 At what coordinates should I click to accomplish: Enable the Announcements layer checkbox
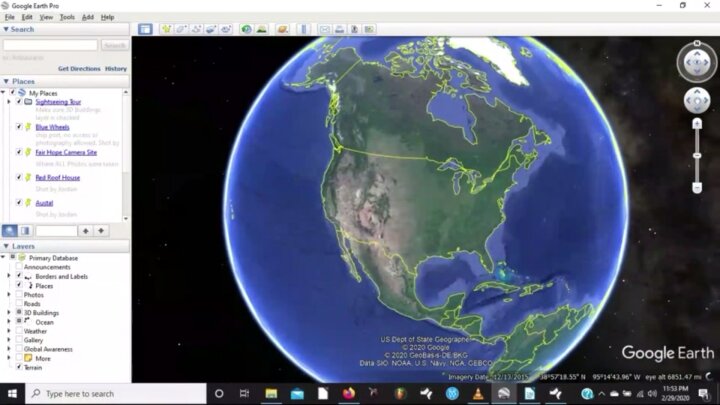click(19, 267)
